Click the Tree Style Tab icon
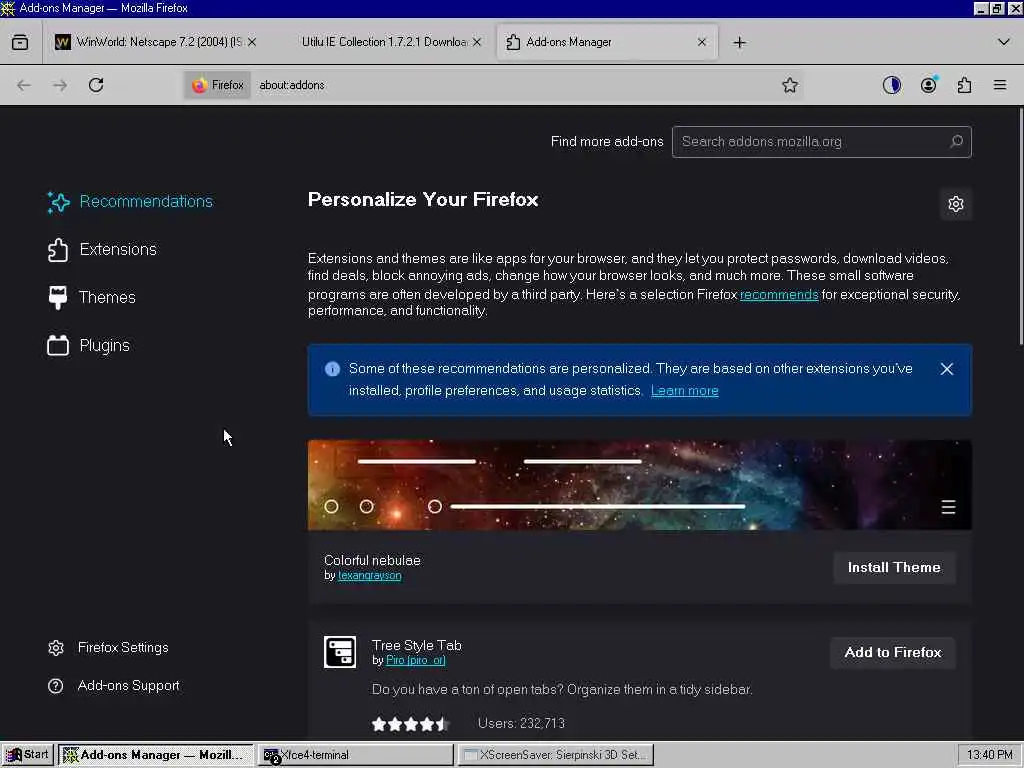 coord(340,652)
